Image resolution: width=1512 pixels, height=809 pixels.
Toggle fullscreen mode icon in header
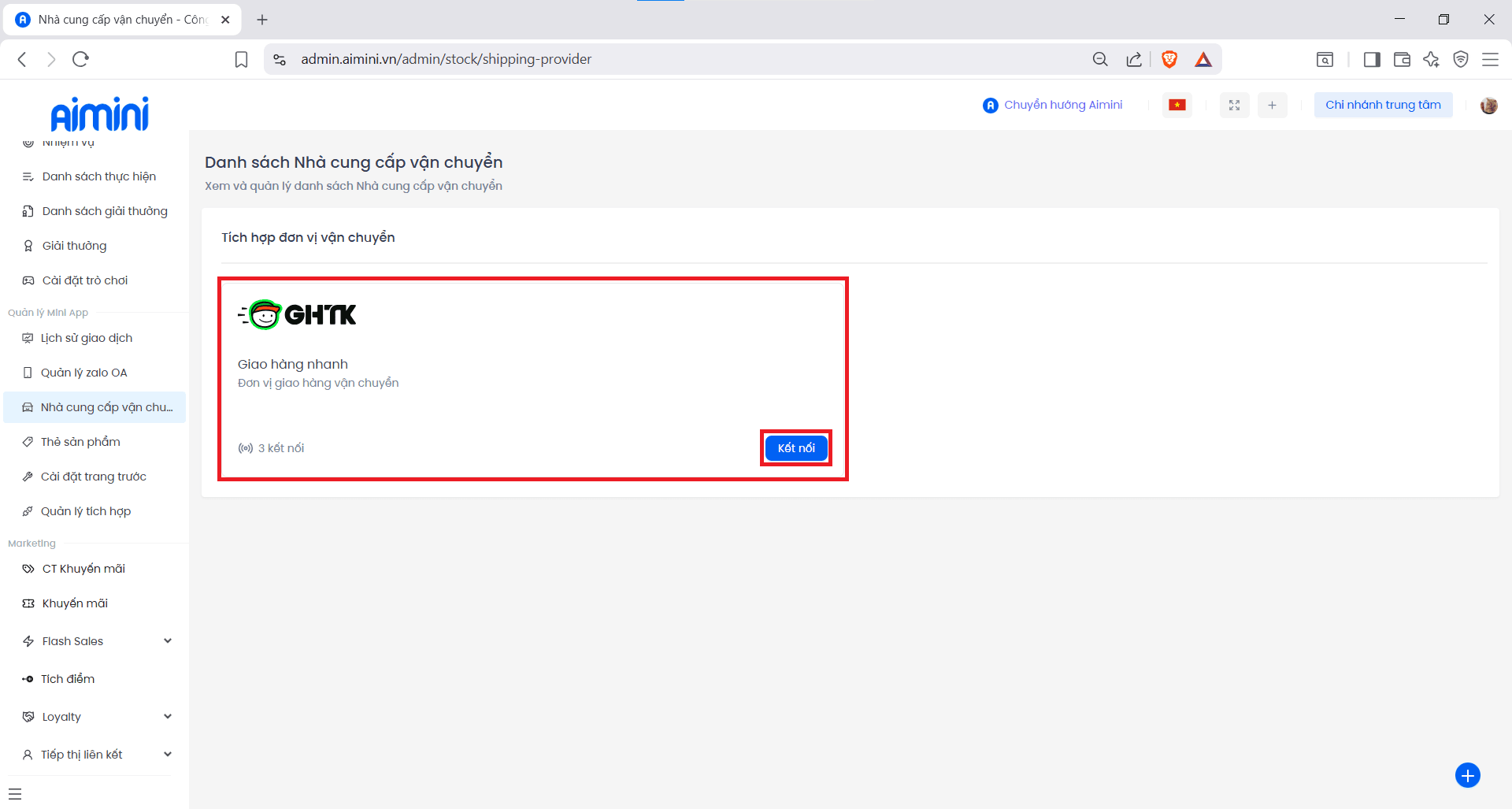1234,105
